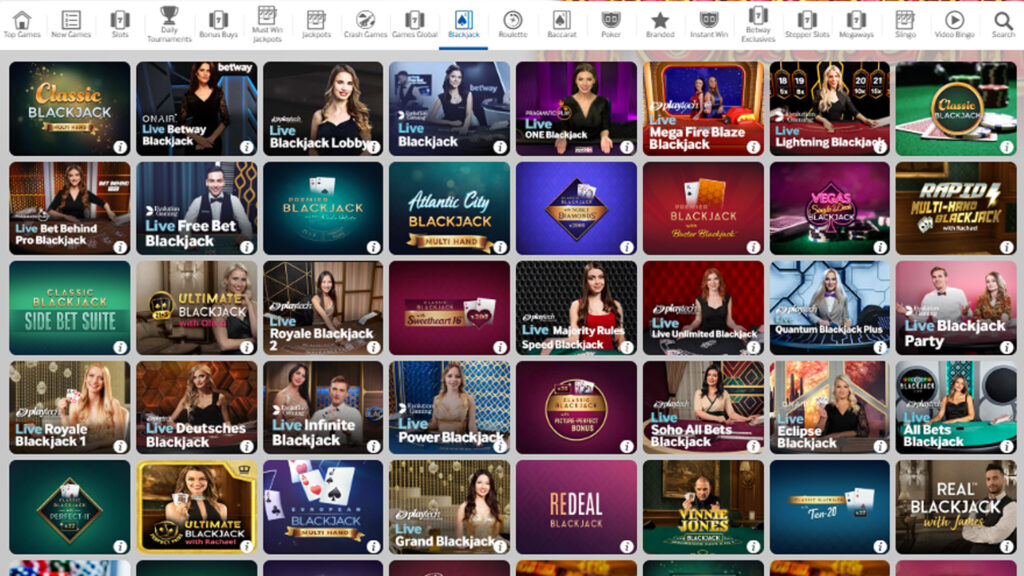Open Live Royale Blackjack 1
Screen dimensions: 1024x576
pyautogui.click(x=69, y=408)
